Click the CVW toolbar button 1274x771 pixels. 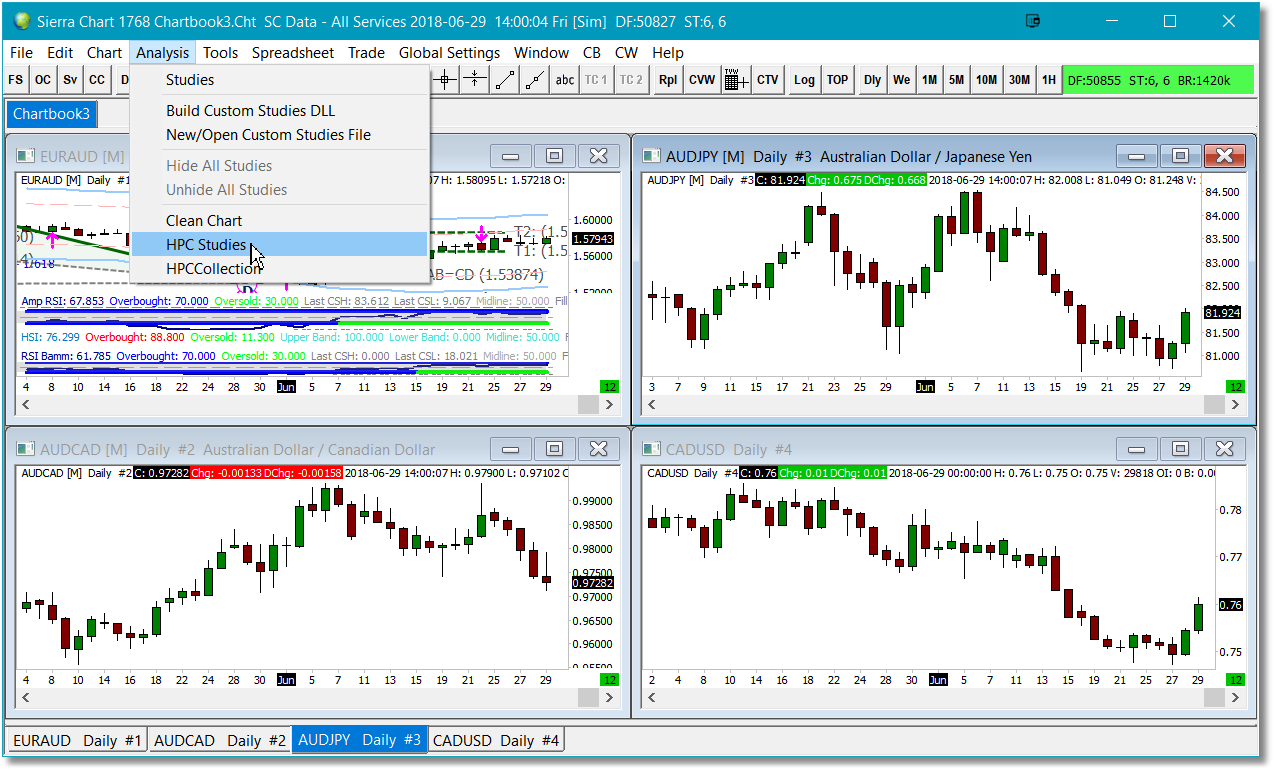coord(702,80)
